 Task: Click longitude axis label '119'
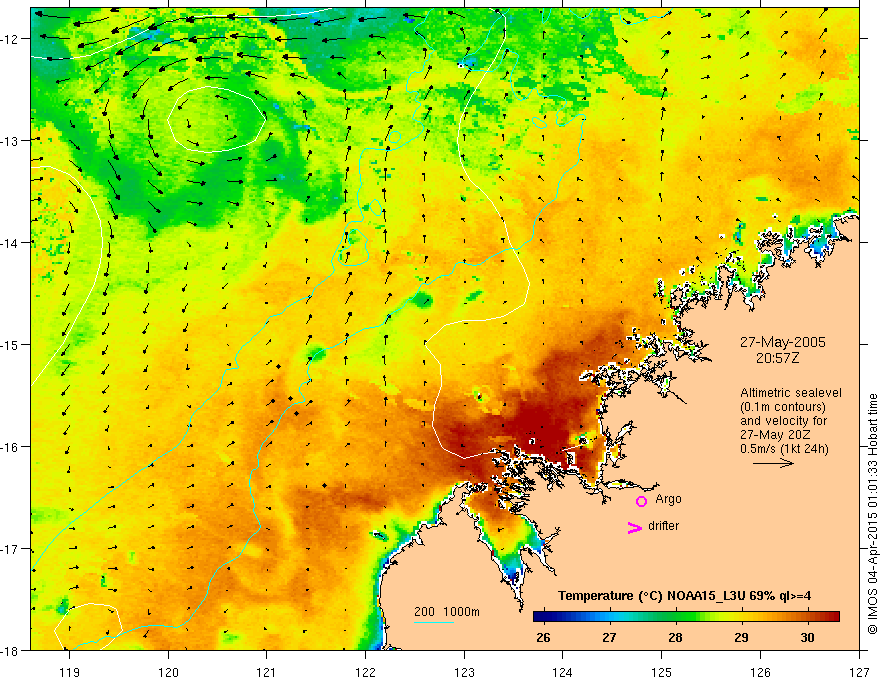pyautogui.click(x=70, y=673)
